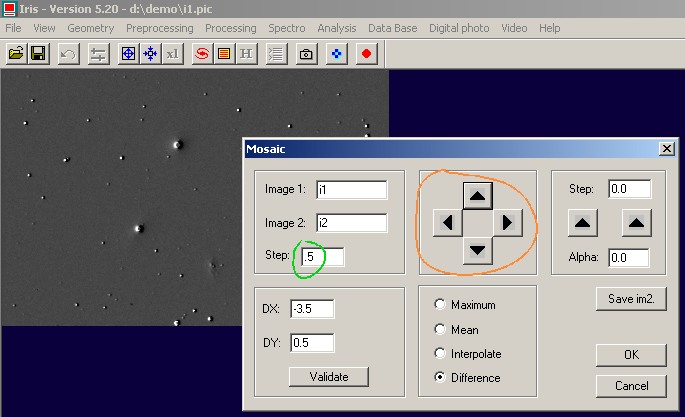The image size is (685, 417).
Task: Open the Video menu
Action: 514,28
